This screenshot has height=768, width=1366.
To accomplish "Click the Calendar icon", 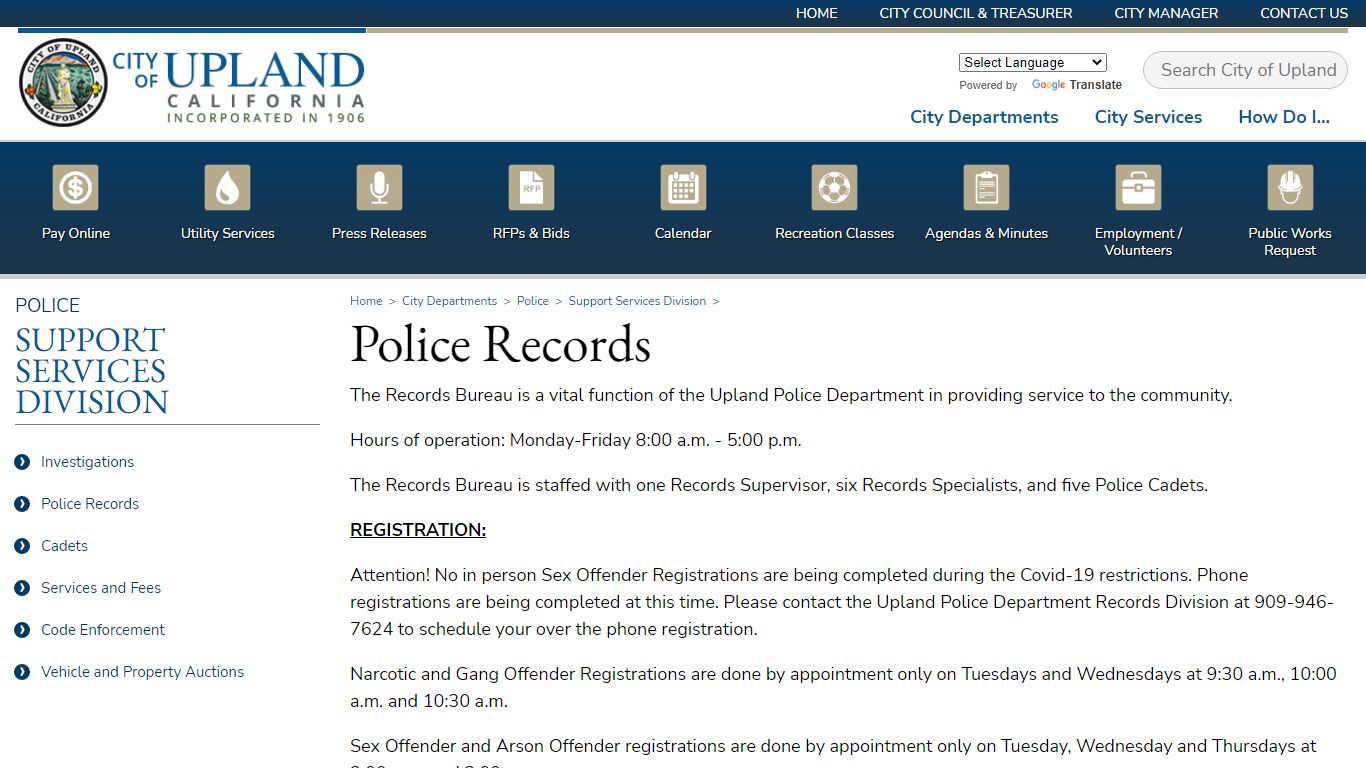I will 683,187.
